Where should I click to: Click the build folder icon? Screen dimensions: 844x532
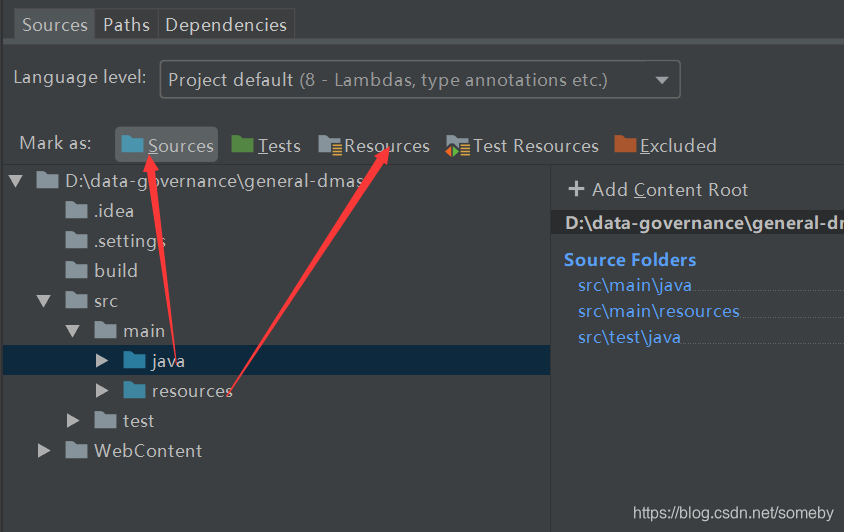click(76, 270)
